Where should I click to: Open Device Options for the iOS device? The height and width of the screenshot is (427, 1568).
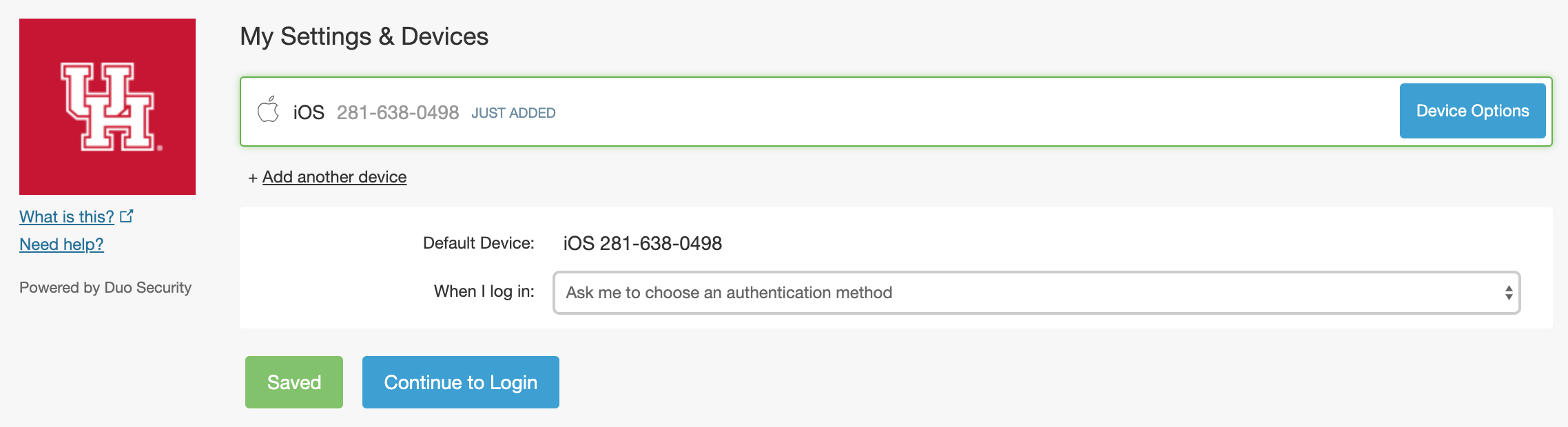(x=1472, y=111)
